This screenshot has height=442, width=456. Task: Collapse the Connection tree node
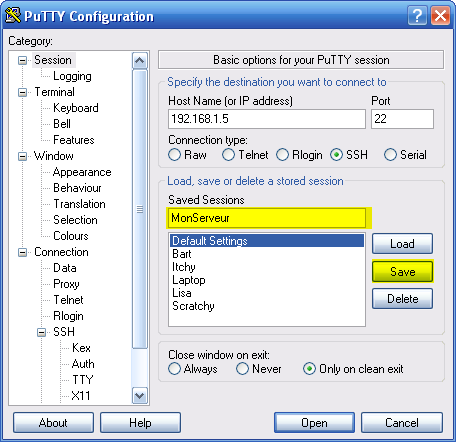pos(22,252)
